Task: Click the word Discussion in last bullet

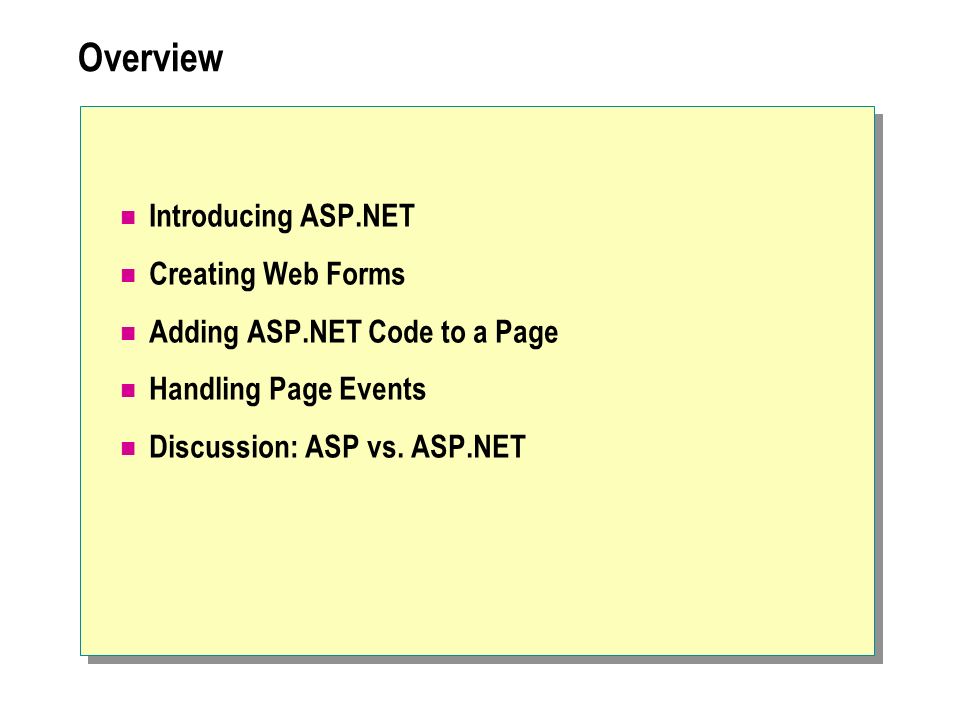Action: coord(223,447)
